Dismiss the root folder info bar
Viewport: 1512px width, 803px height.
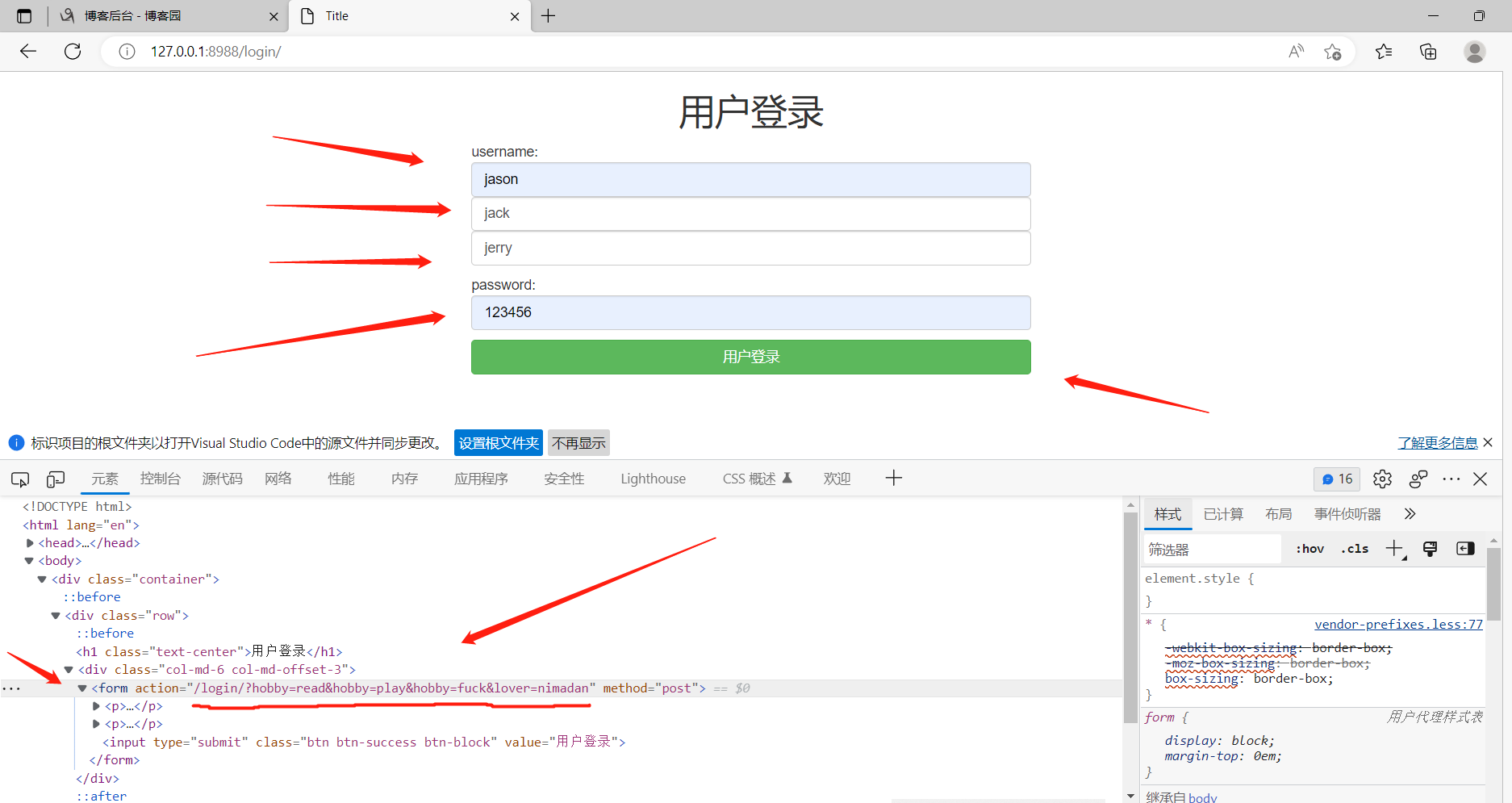point(1488,442)
